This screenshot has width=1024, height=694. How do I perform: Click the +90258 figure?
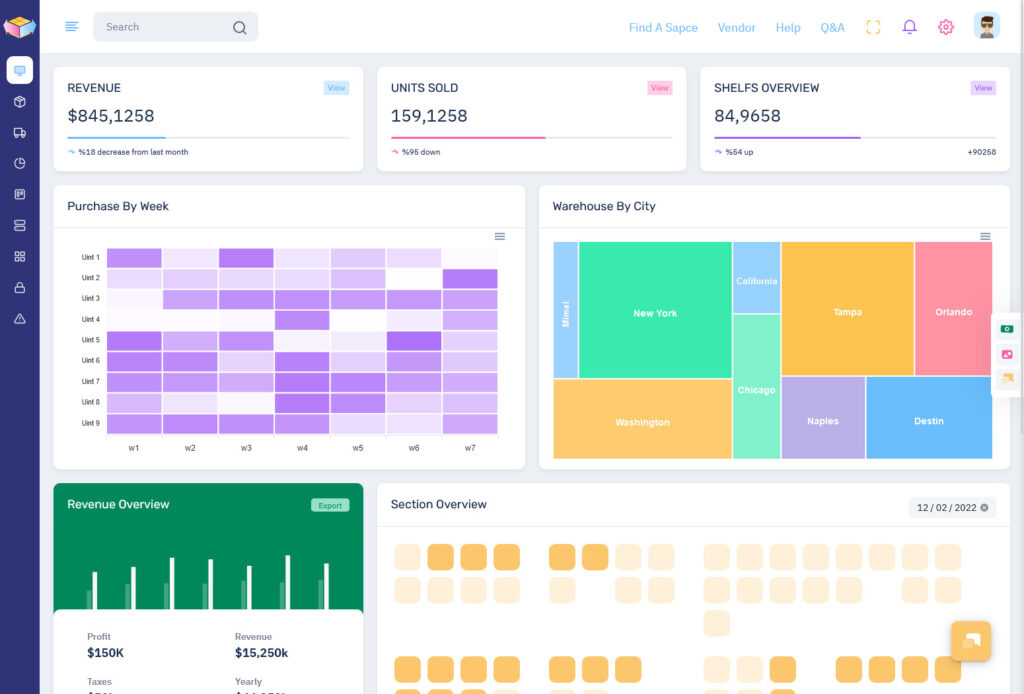click(982, 152)
